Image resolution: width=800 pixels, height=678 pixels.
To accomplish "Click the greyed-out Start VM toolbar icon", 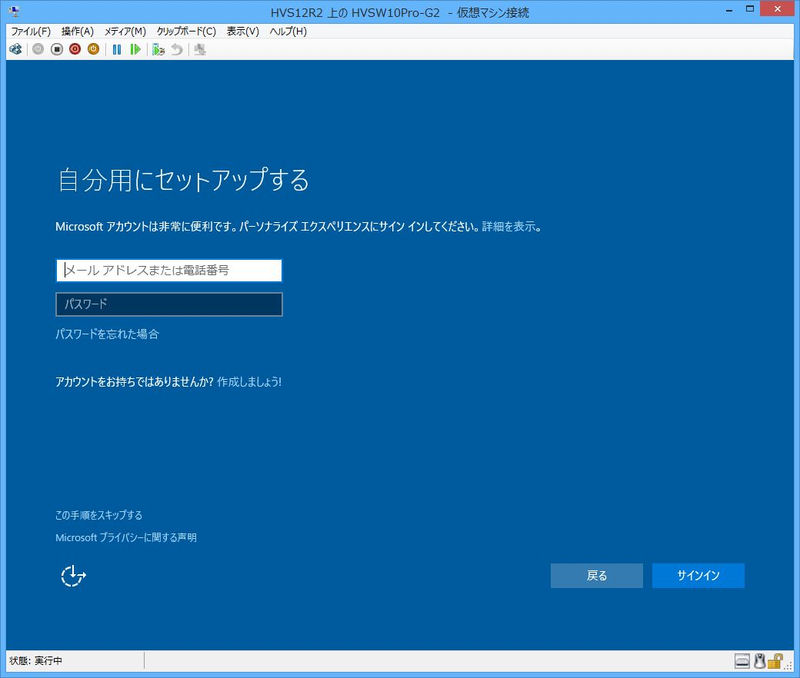I will click(x=38, y=49).
